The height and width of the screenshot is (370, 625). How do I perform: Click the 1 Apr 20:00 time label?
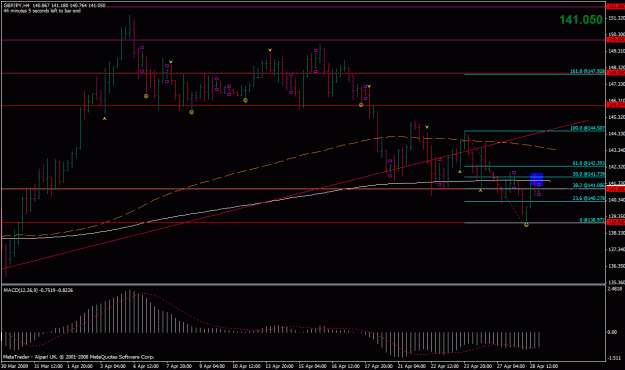click(81, 366)
